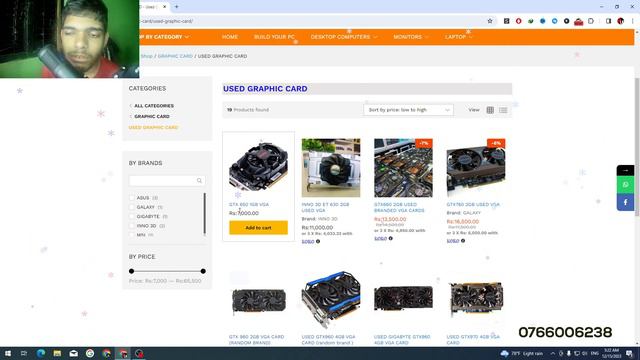Expand Shop By Category menu
Viewport: 640px width, 360px height.
[x=164, y=37]
